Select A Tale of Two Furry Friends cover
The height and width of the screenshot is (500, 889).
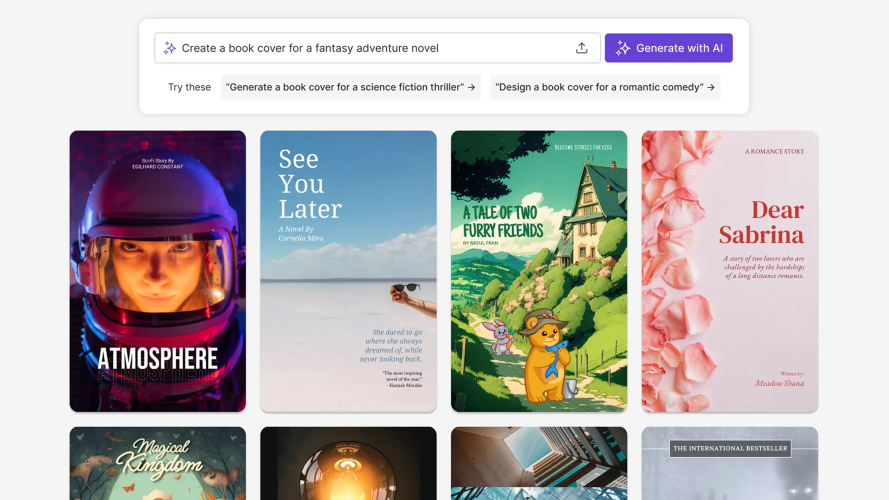coord(539,271)
